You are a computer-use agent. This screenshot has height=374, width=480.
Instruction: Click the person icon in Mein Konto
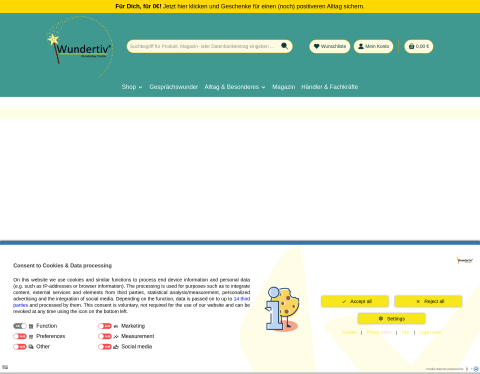pyautogui.click(x=361, y=46)
